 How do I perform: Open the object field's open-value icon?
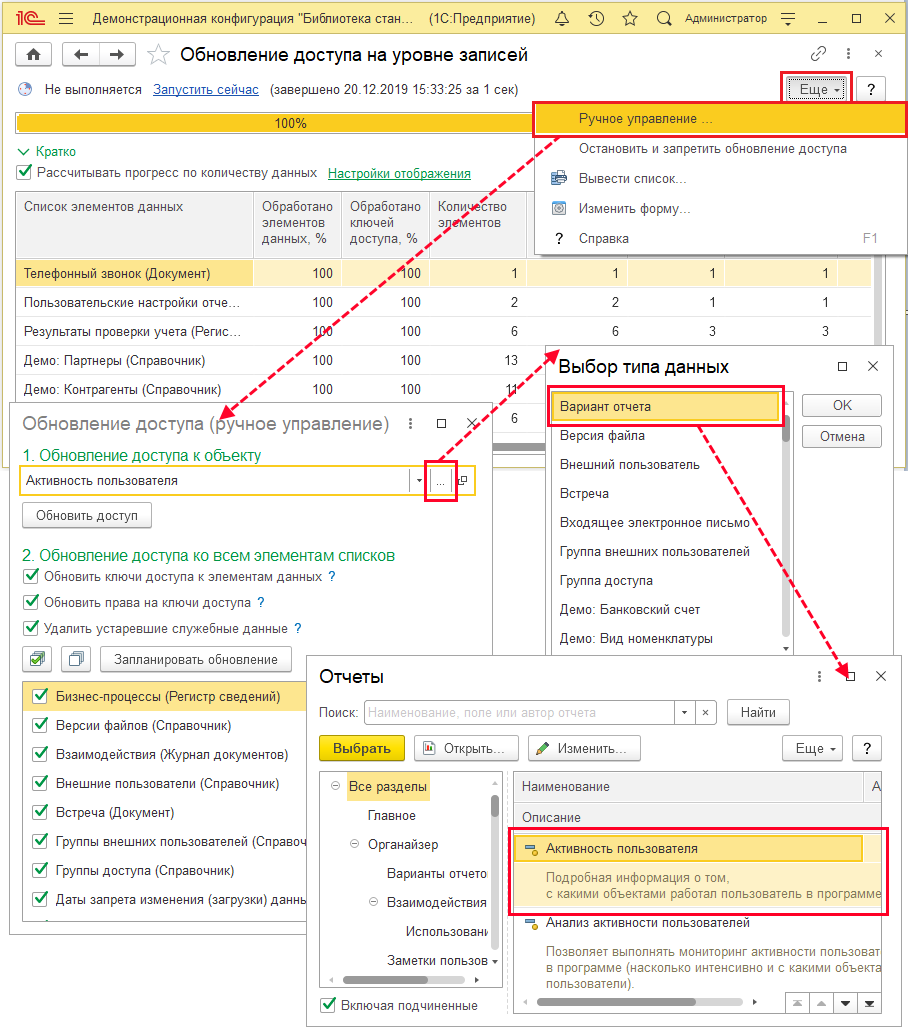[x=463, y=481]
